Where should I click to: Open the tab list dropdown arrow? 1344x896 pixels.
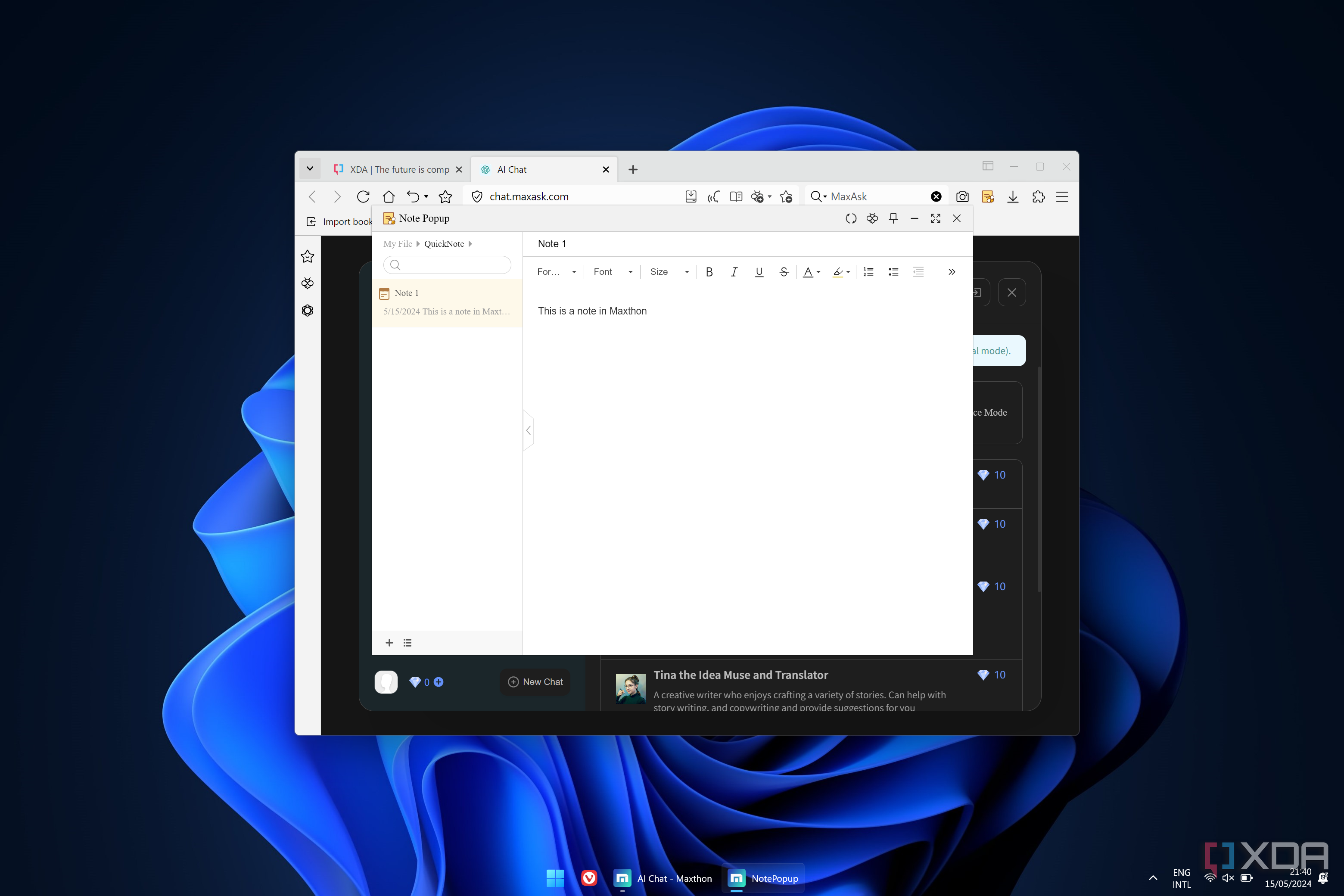pyautogui.click(x=310, y=168)
